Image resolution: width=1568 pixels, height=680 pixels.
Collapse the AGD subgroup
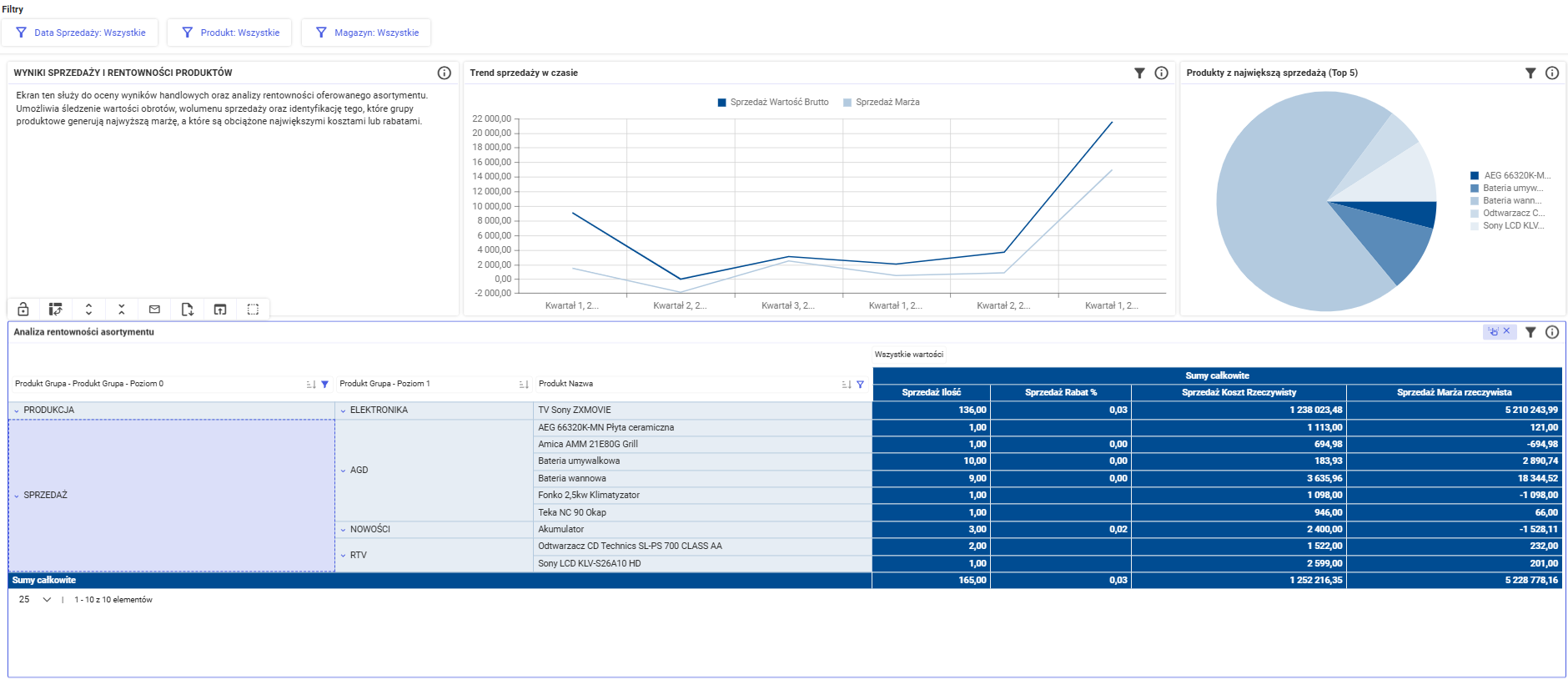tap(343, 471)
